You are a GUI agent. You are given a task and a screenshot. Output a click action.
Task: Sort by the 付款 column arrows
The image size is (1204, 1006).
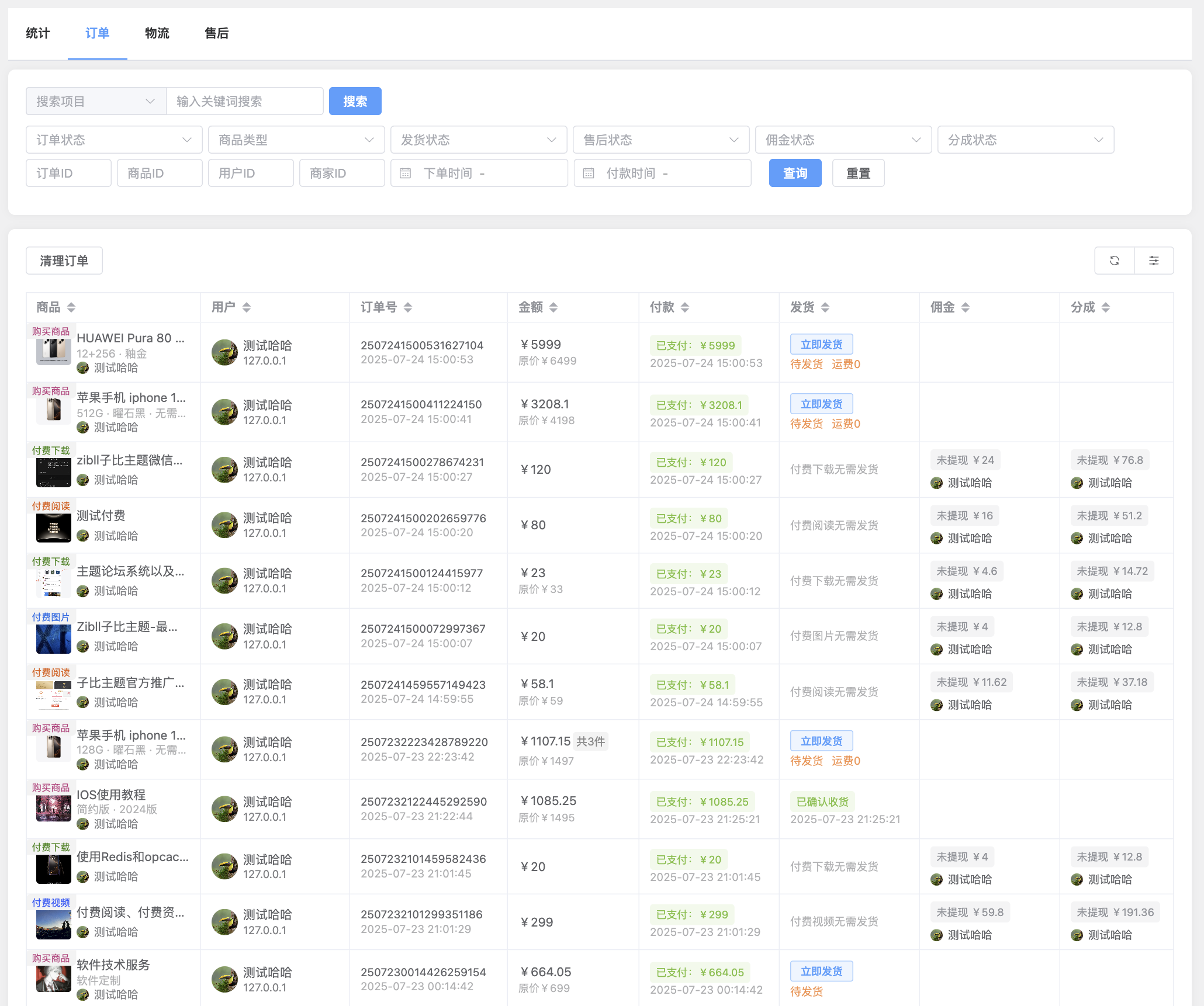[684, 307]
